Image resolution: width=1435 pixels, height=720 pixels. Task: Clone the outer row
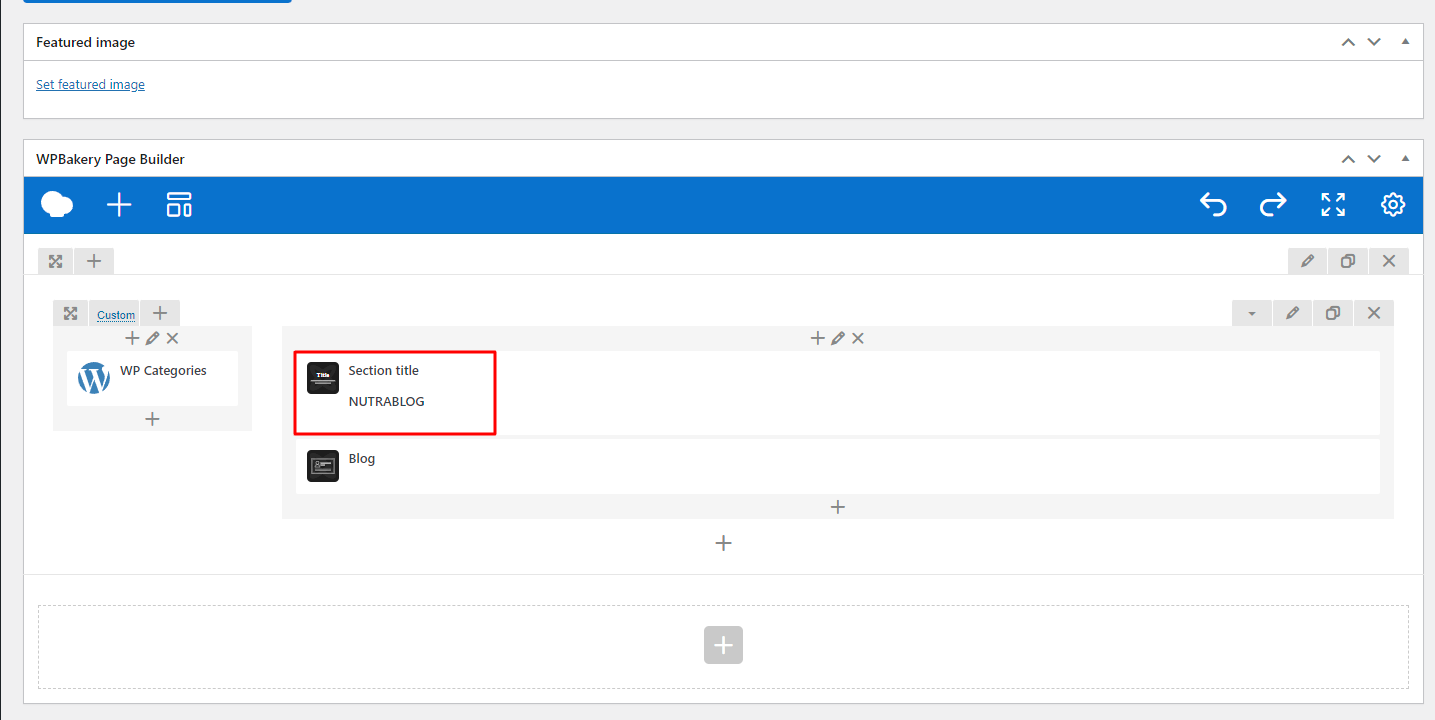click(x=1348, y=261)
